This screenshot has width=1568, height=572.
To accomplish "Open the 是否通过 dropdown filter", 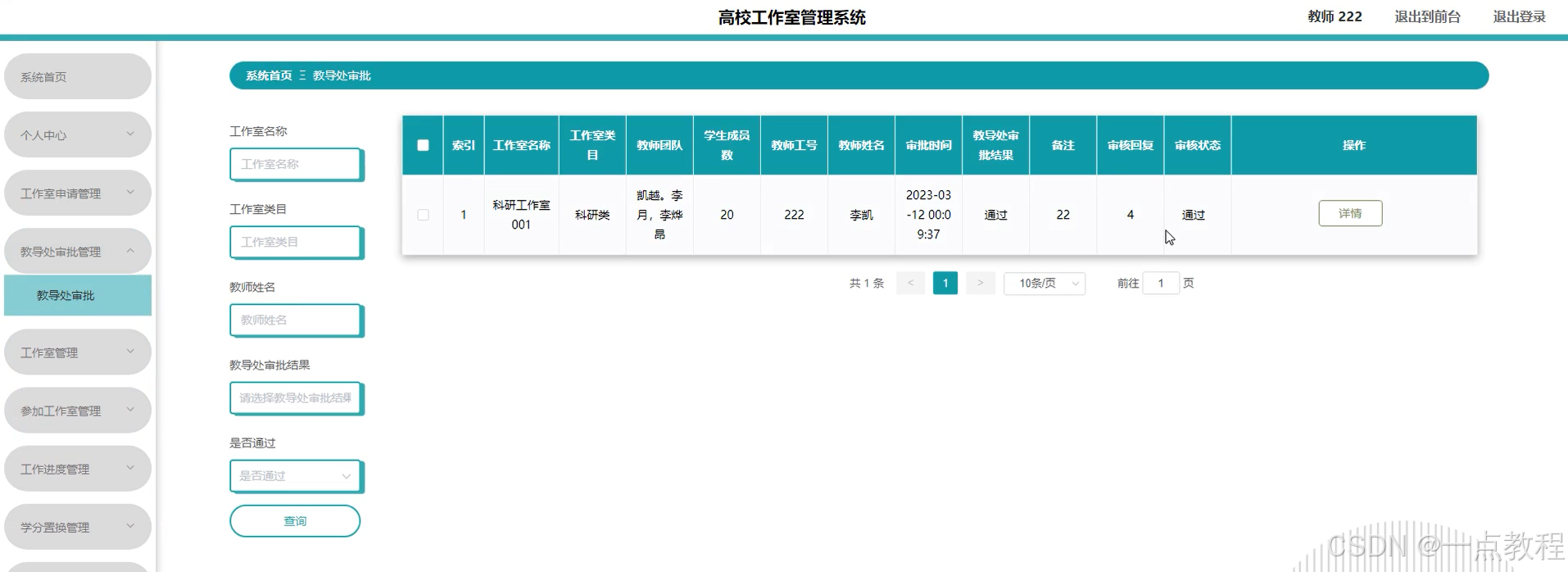I will [x=296, y=476].
